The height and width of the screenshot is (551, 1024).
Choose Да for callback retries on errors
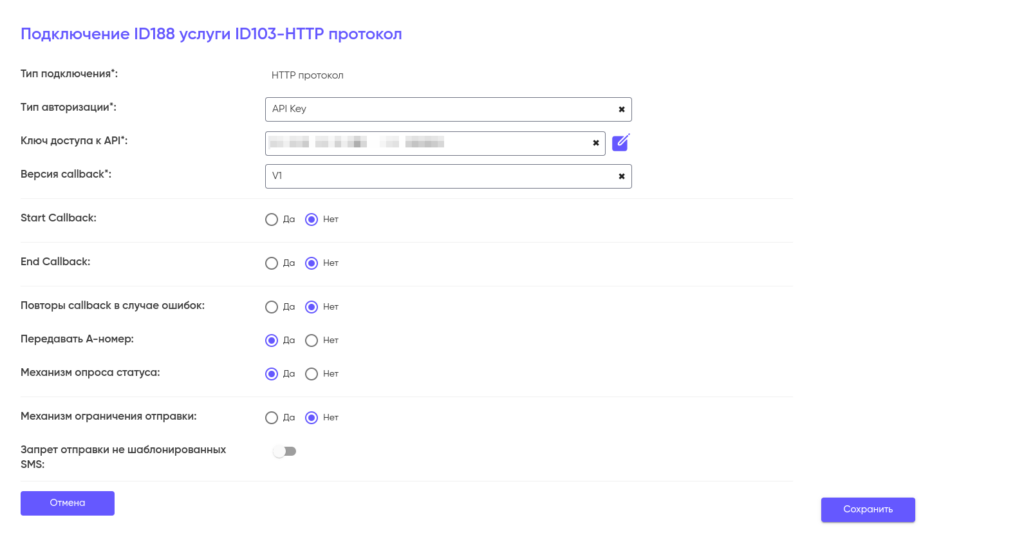click(271, 307)
